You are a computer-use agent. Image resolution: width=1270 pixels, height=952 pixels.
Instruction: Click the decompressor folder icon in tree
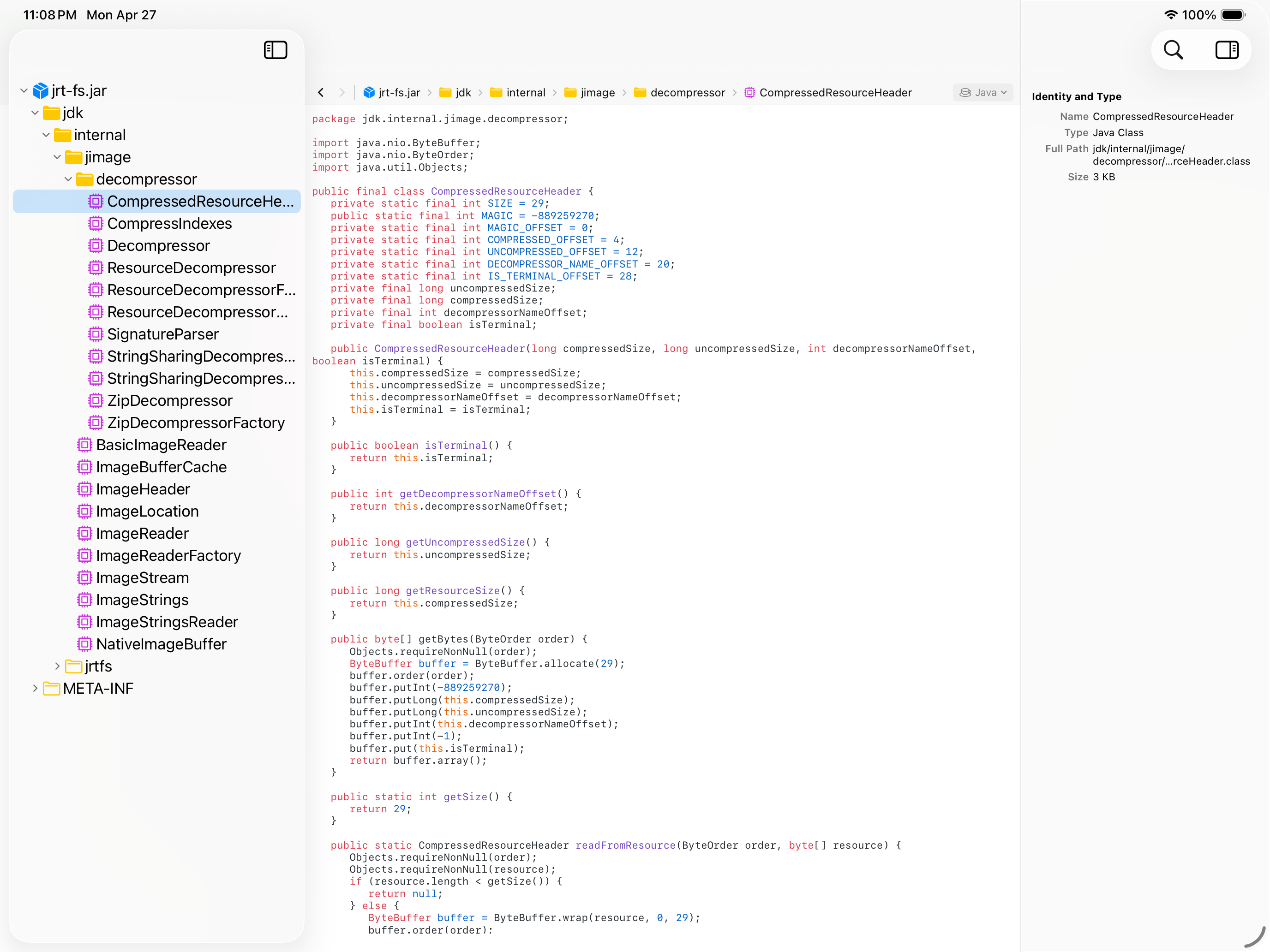click(x=84, y=179)
